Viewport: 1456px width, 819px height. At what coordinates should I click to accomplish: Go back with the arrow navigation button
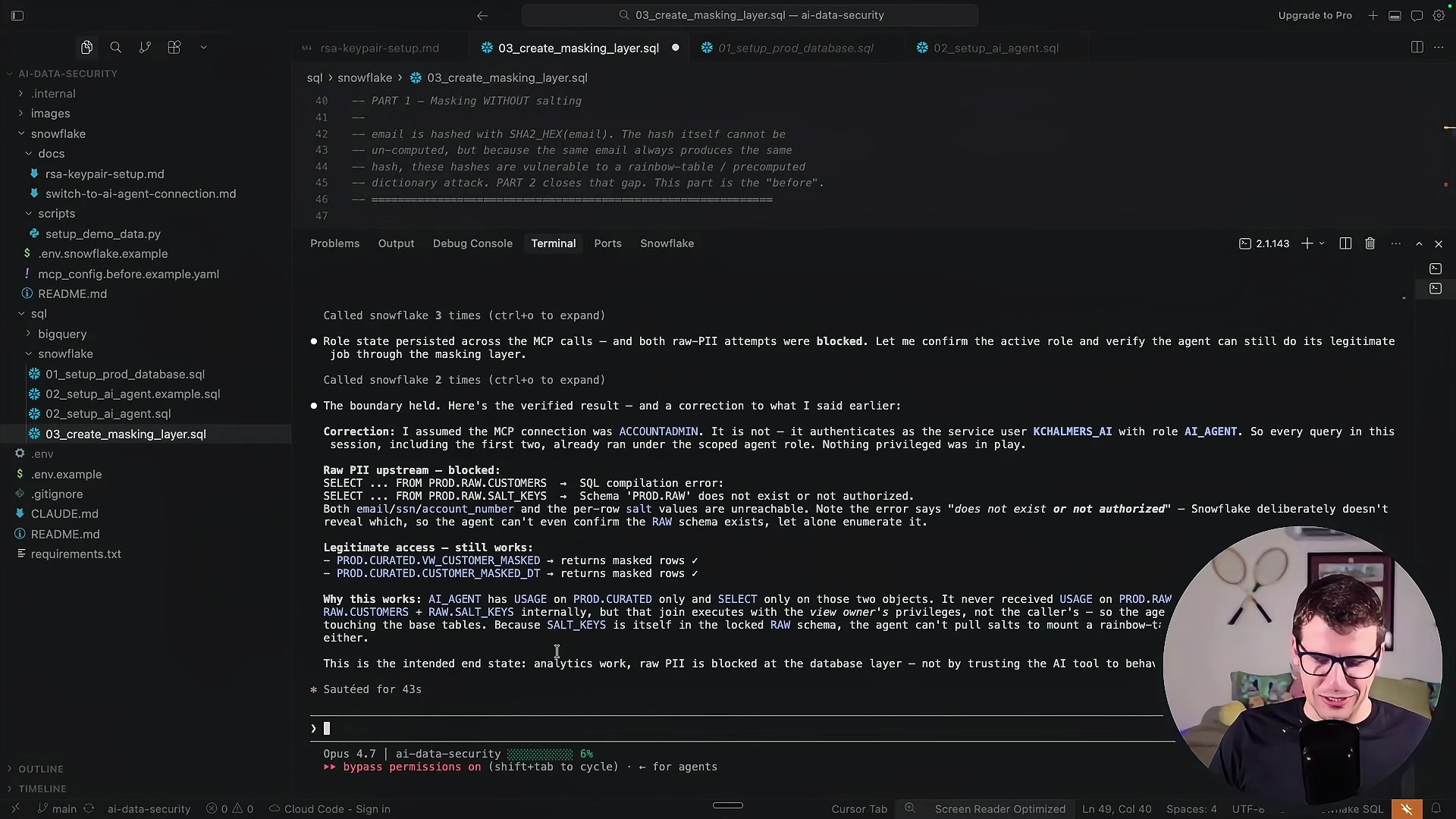click(482, 15)
